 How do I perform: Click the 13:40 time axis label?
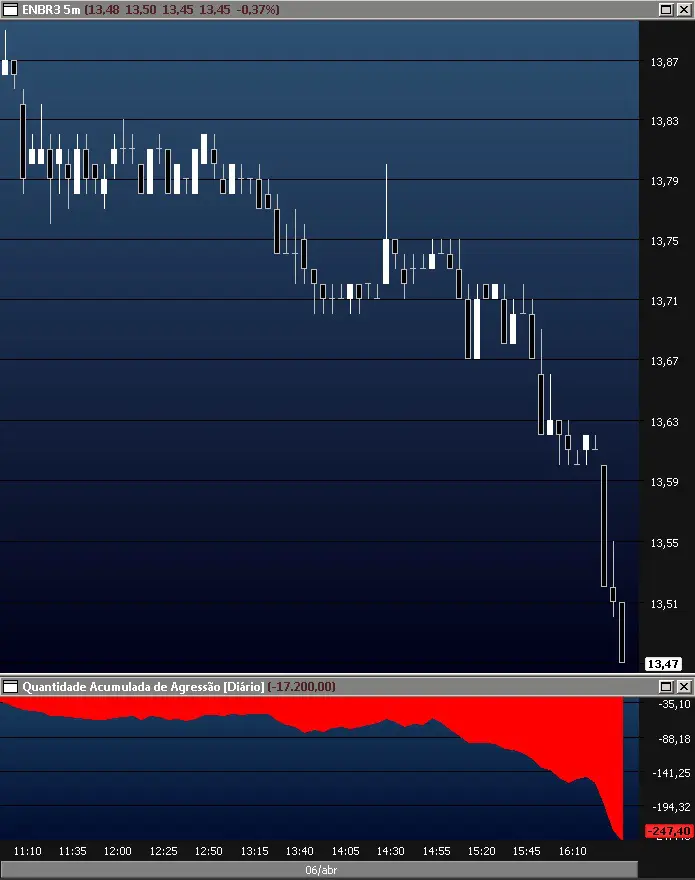point(299,851)
